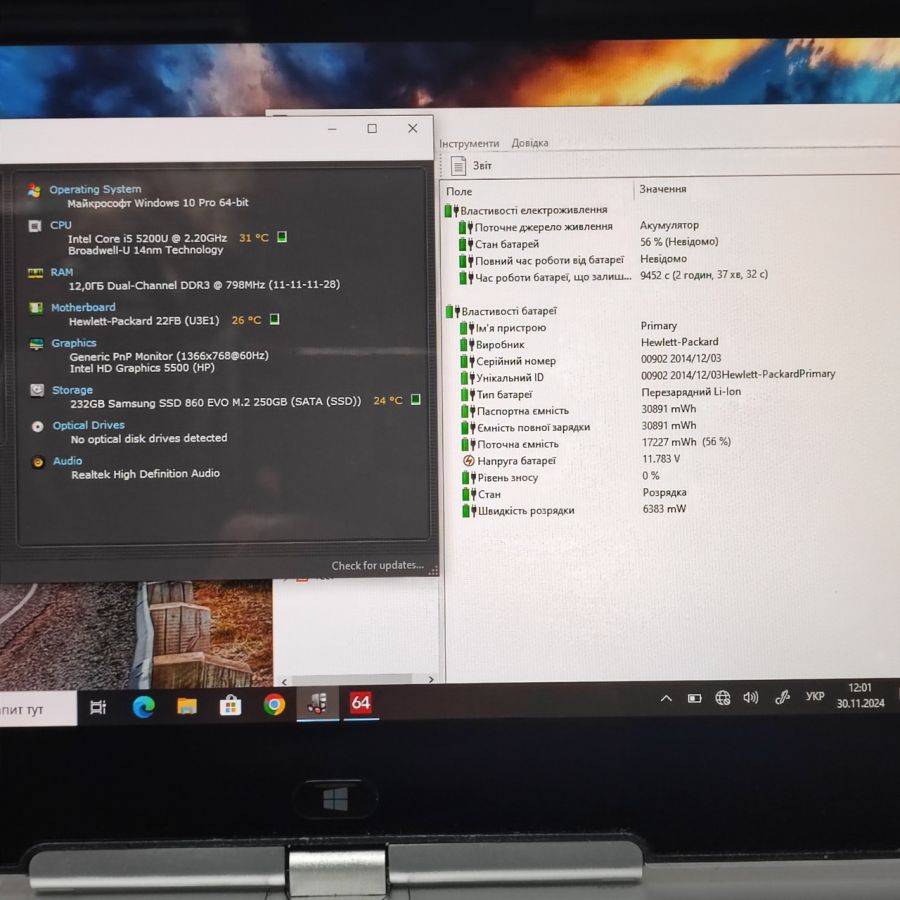Image resolution: width=900 pixels, height=900 pixels.
Task: Select the Унікальний ID row
Action: [x=502, y=378]
